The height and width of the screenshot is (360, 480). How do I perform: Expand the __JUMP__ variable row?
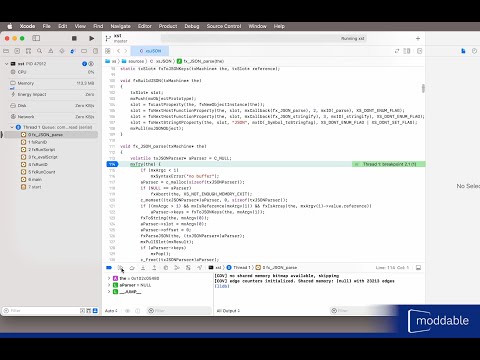109,292
